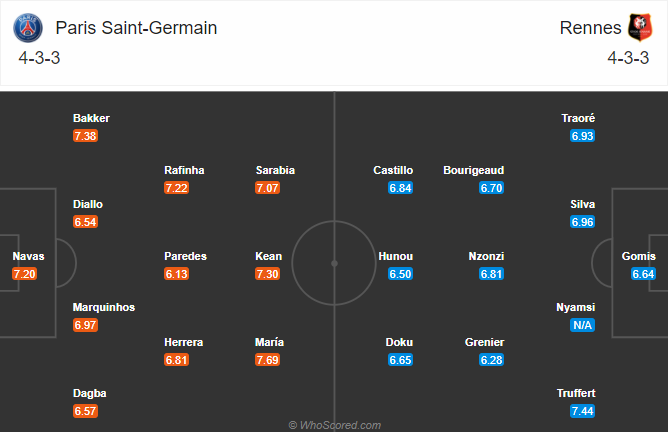The height and width of the screenshot is (432, 670).
Task: Select Bakker's 7.38 rating badge
Action: [85, 136]
